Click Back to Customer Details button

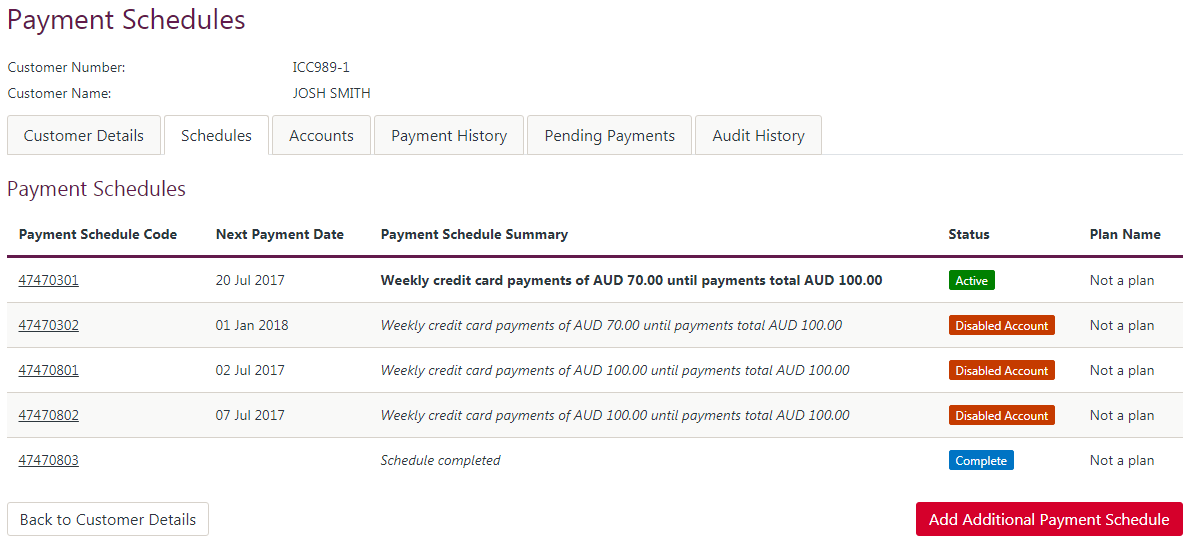(x=108, y=520)
